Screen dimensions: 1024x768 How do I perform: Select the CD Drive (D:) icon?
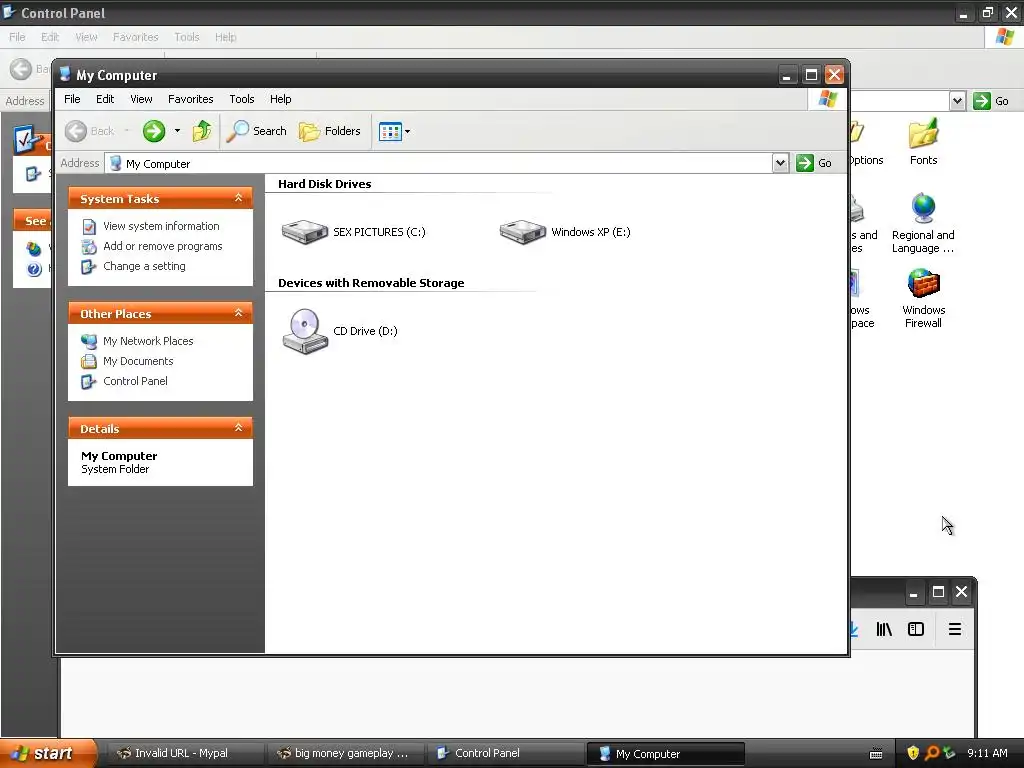(x=304, y=331)
